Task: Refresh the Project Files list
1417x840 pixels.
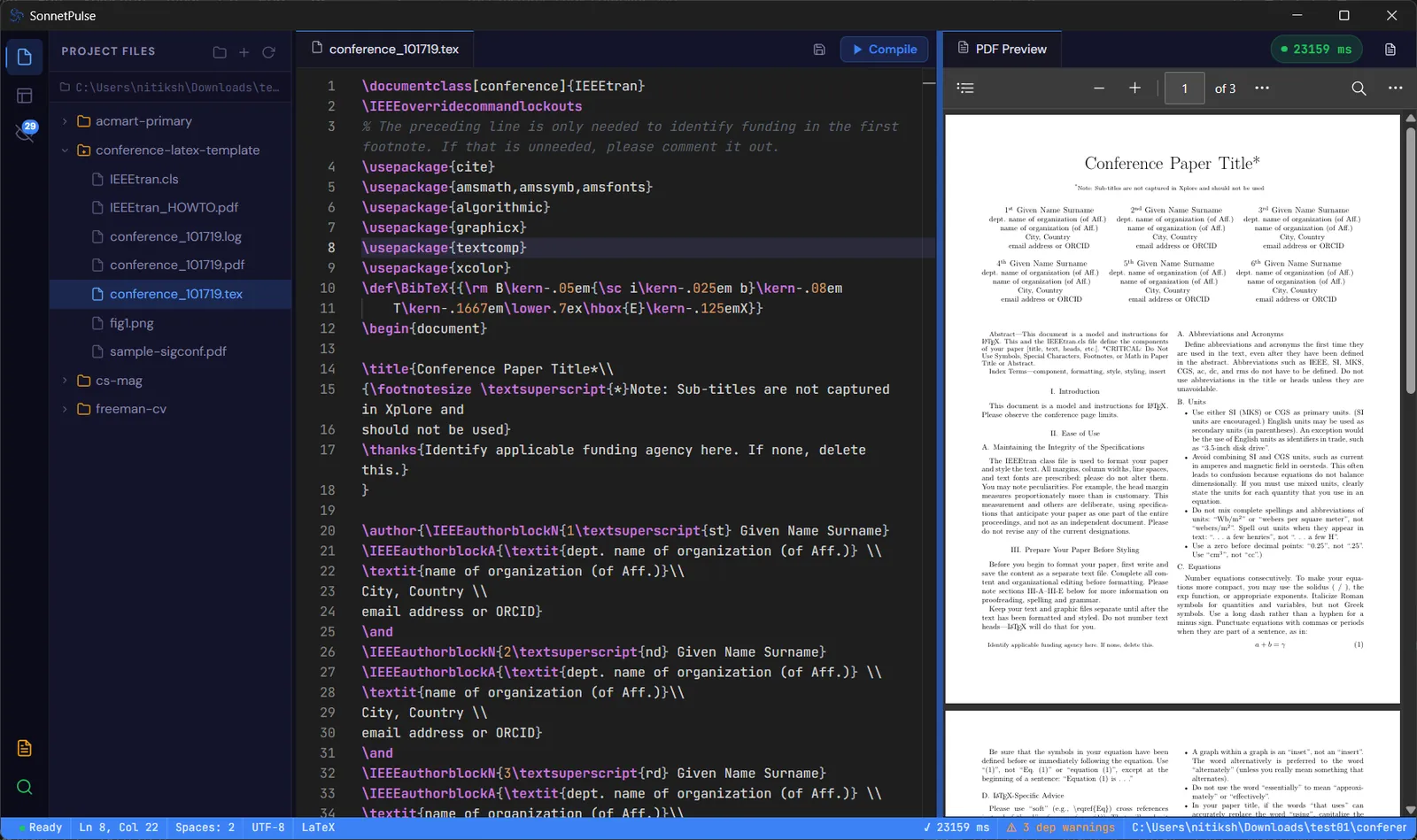Action: (269, 52)
